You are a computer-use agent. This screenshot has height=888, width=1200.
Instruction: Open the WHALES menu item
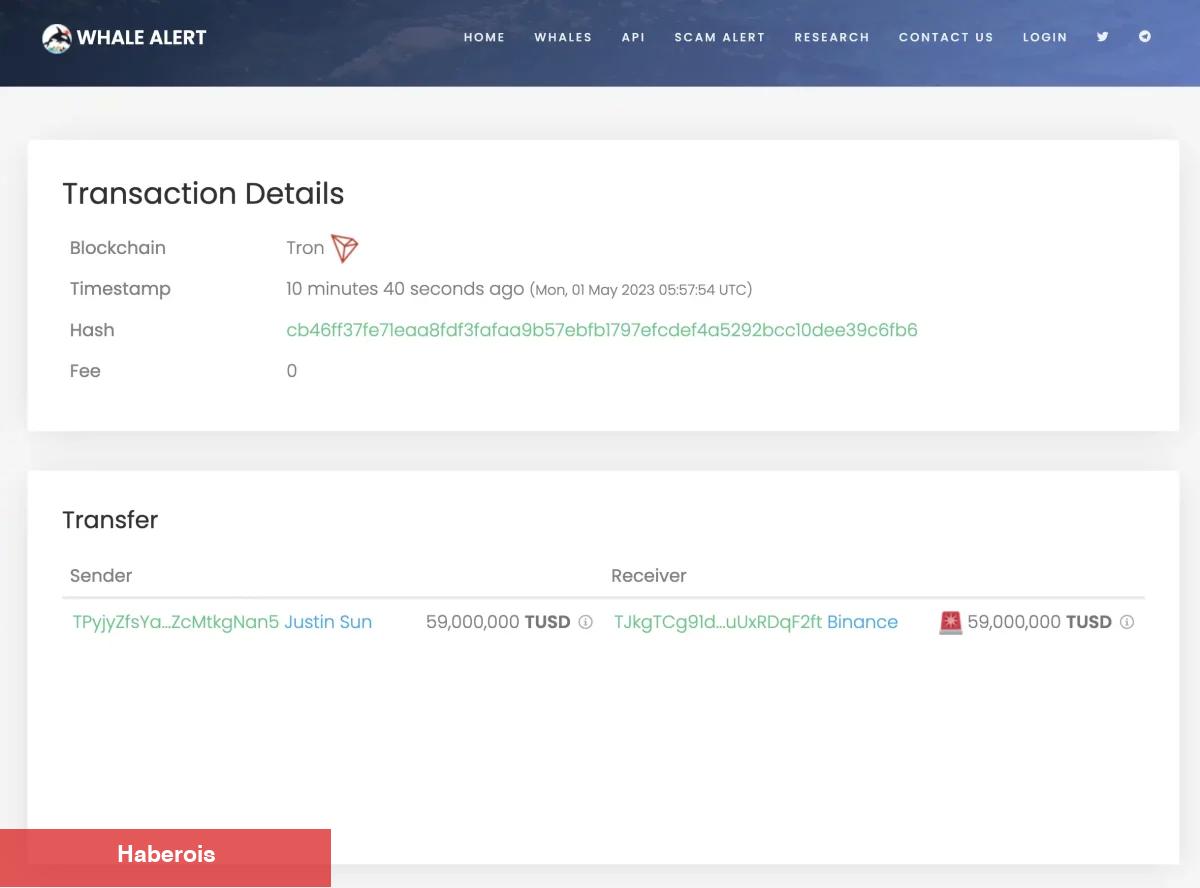coord(563,37)
